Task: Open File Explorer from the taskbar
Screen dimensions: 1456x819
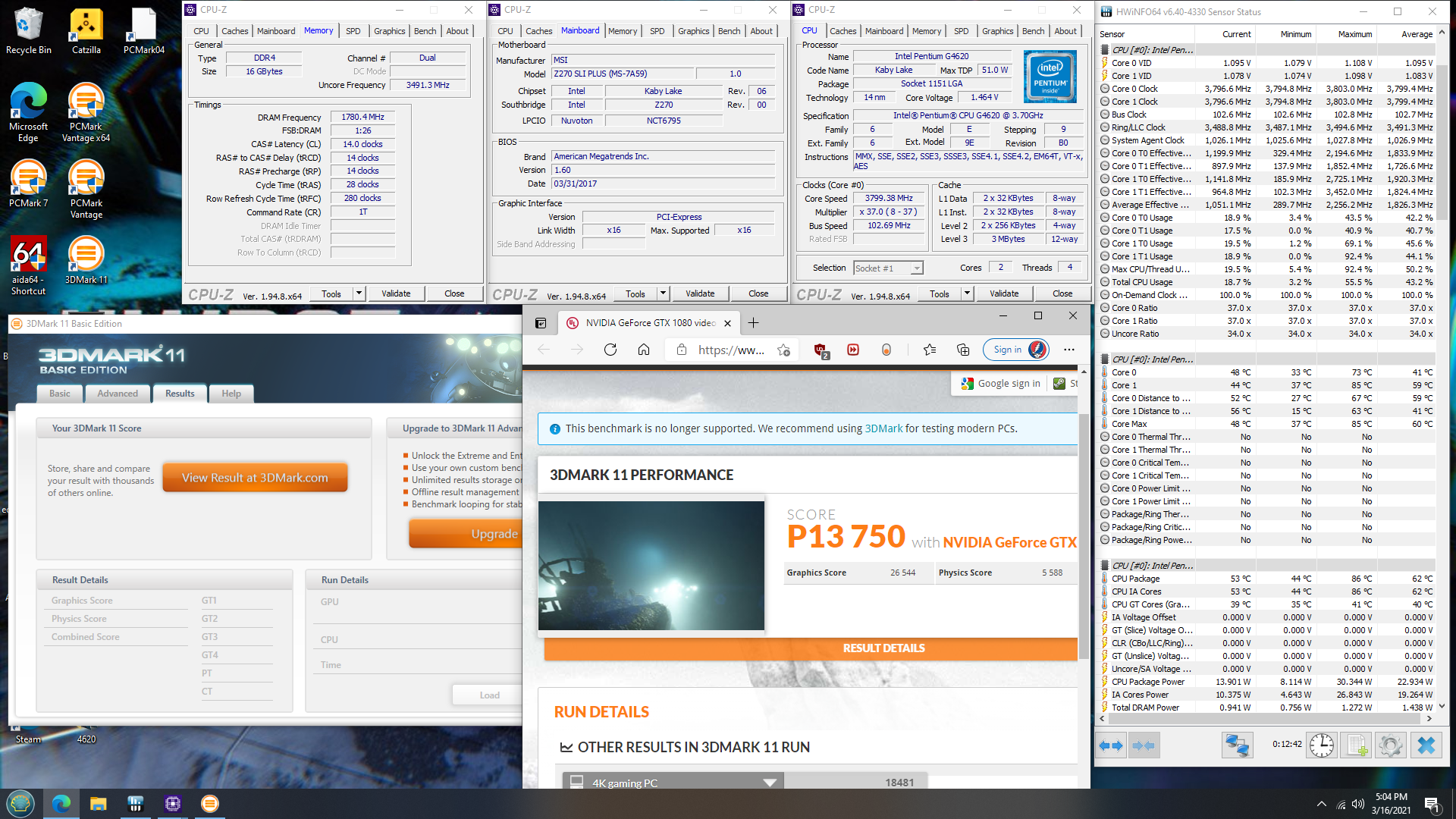Action: [99, 803]
